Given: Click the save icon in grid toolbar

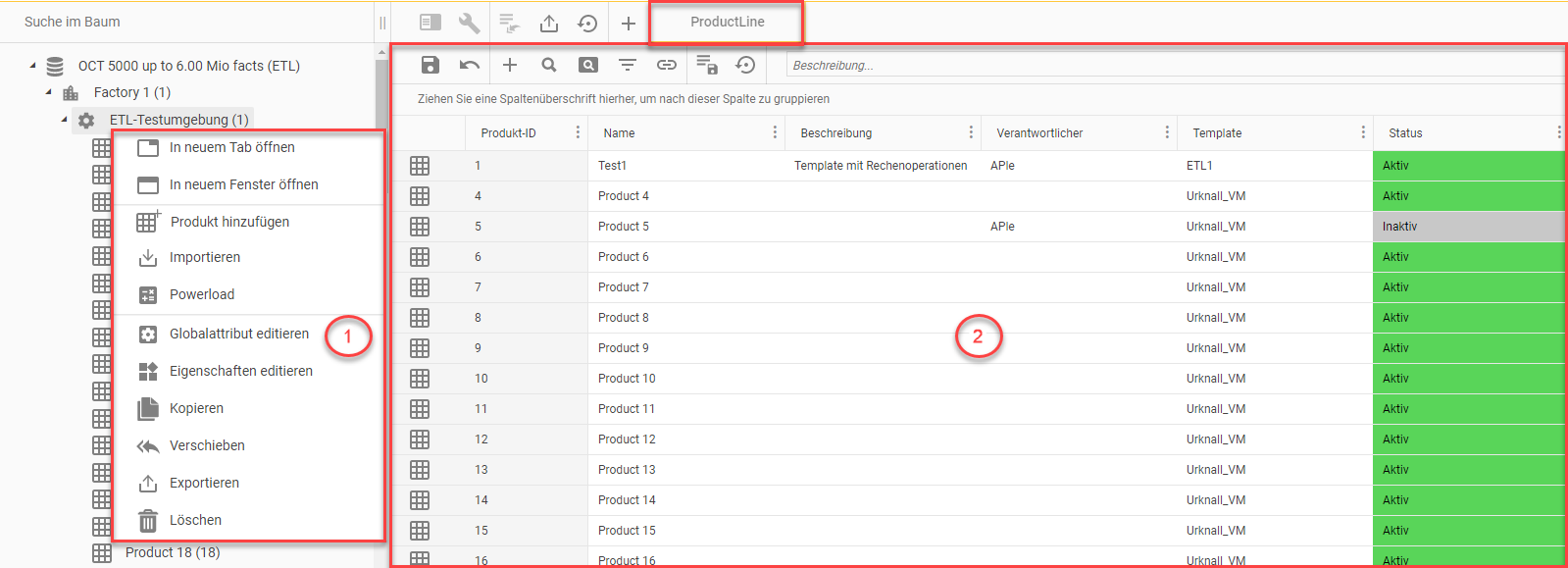Looking at the screenshot, I should (430, 65).
